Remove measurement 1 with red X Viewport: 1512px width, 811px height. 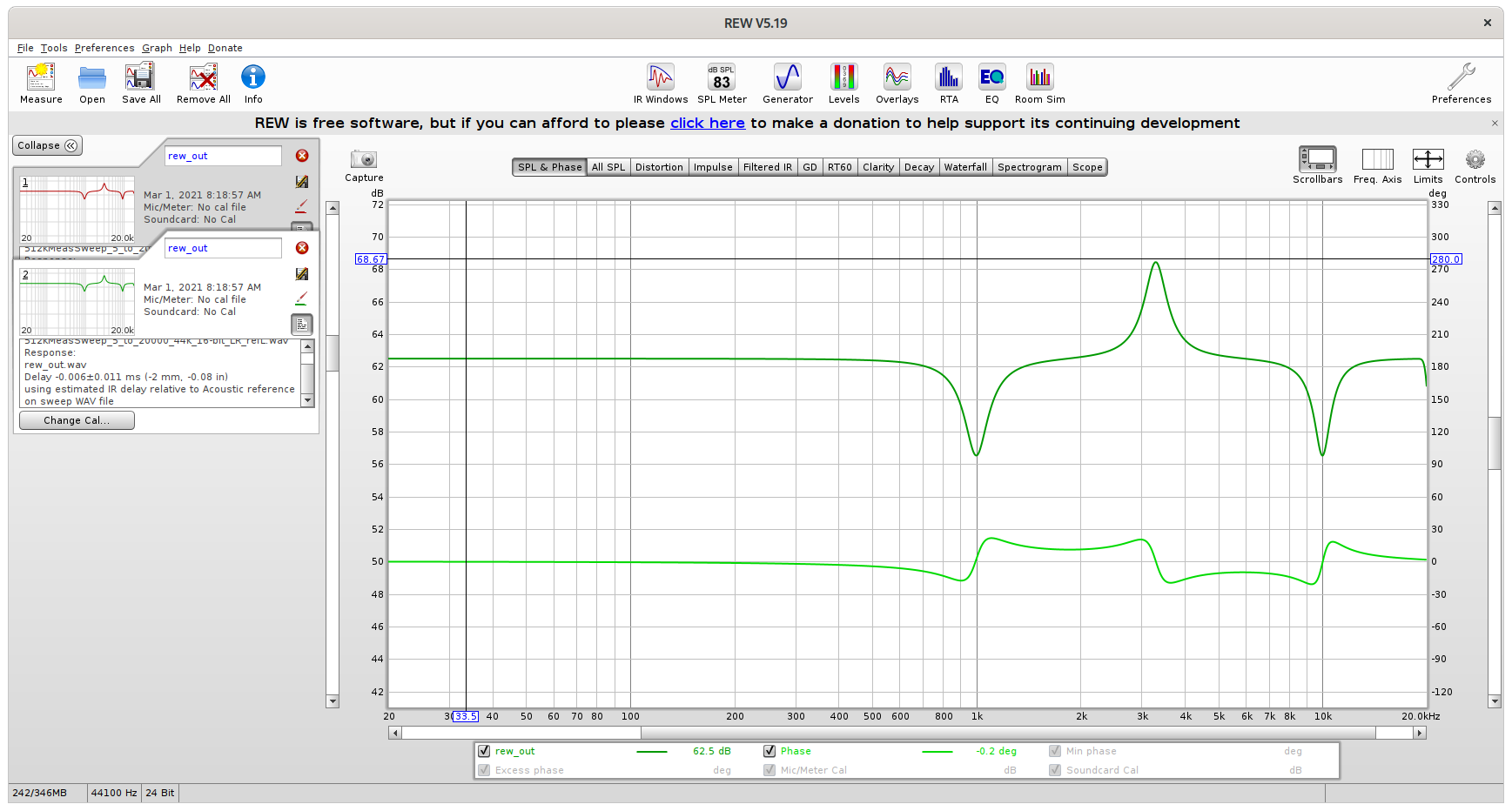(x=302, y=156)
